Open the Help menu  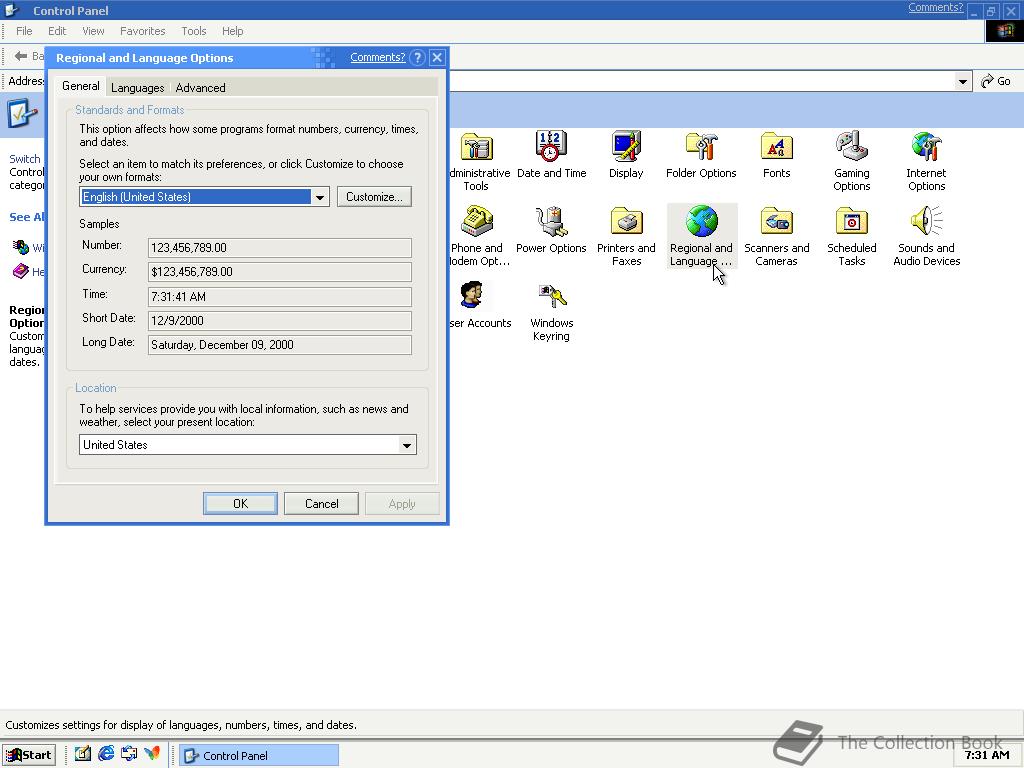(232, 31)
